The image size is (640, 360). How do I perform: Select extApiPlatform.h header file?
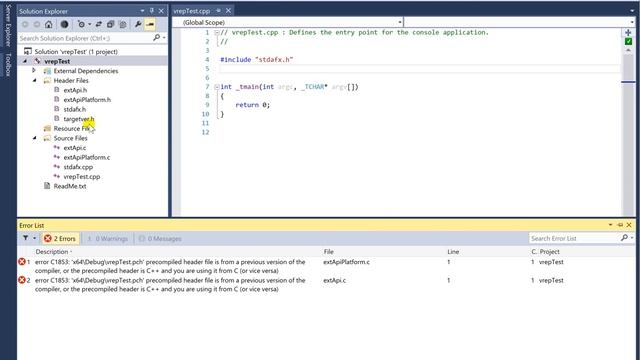tap(87, 100)
